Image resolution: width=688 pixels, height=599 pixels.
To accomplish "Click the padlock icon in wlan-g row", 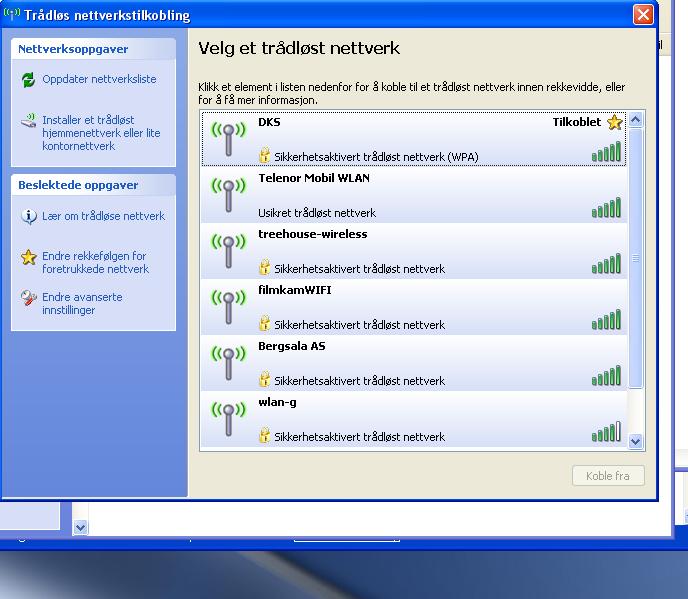I will point(265,435).
